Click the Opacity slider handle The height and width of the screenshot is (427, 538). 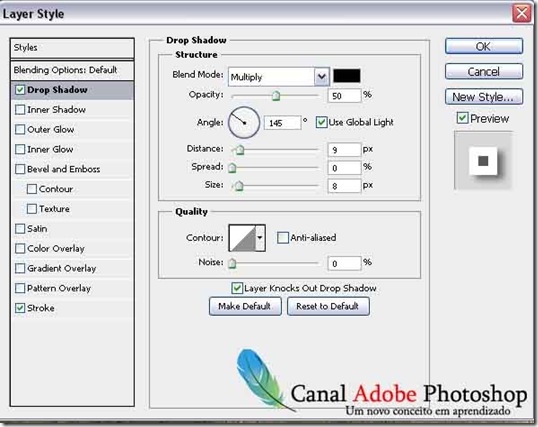(276, 96)
